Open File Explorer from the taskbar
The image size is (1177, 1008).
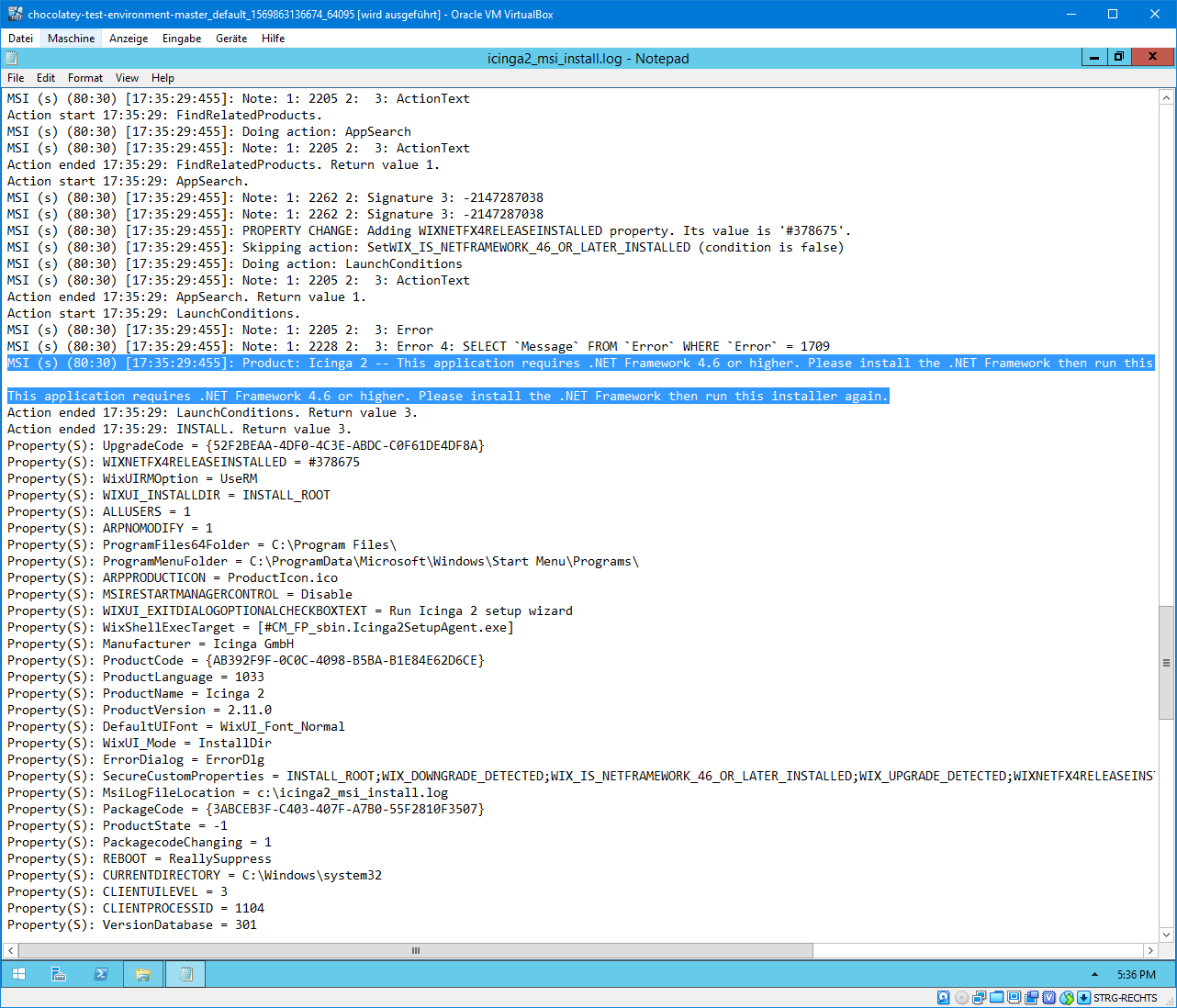[143, 974]
